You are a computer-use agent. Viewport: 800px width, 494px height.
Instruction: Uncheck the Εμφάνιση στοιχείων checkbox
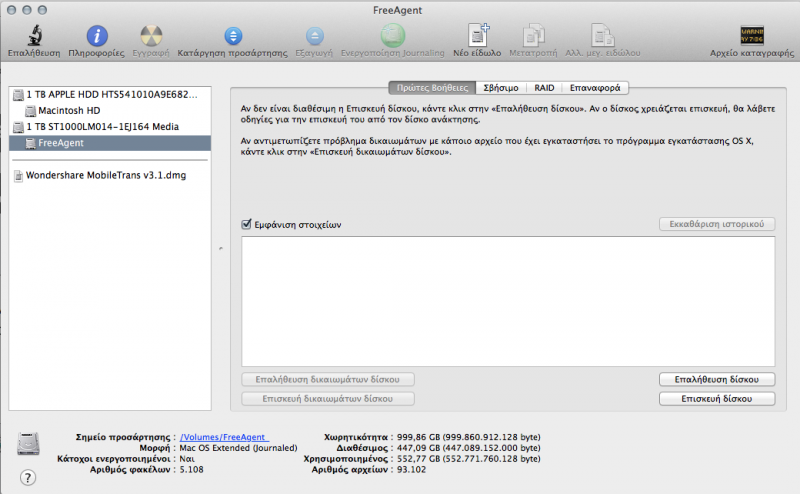tap(246, 224)
